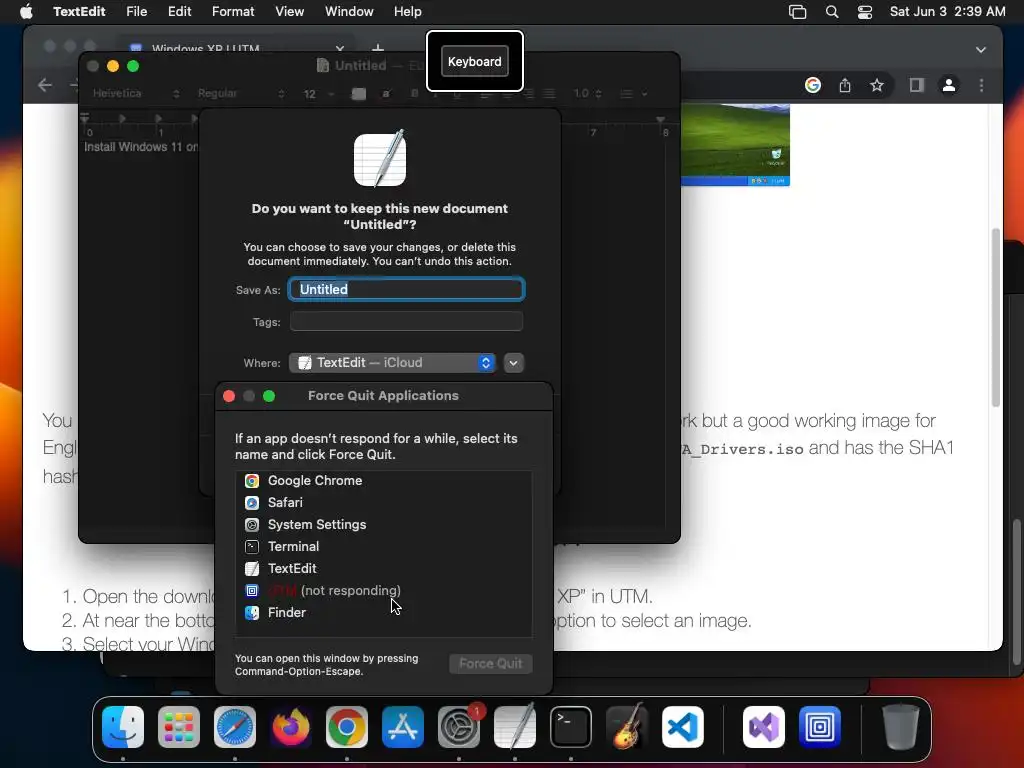The image size is (1024, 768).
Task: Click Chrome's share page icon
Action: point(844,85)
